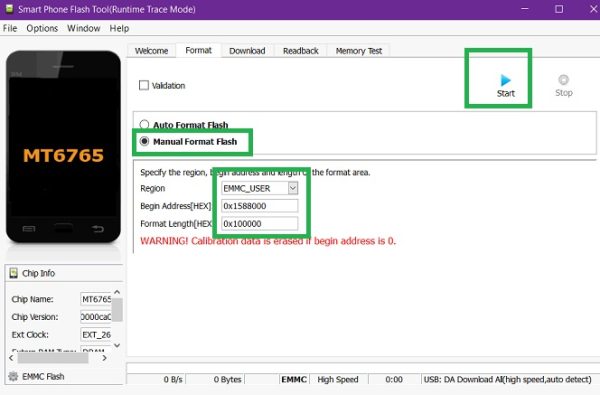Image resolution: width=600 pixels, height=395 pixels.
Task: Open the File menu
Action: coord(10,28)
